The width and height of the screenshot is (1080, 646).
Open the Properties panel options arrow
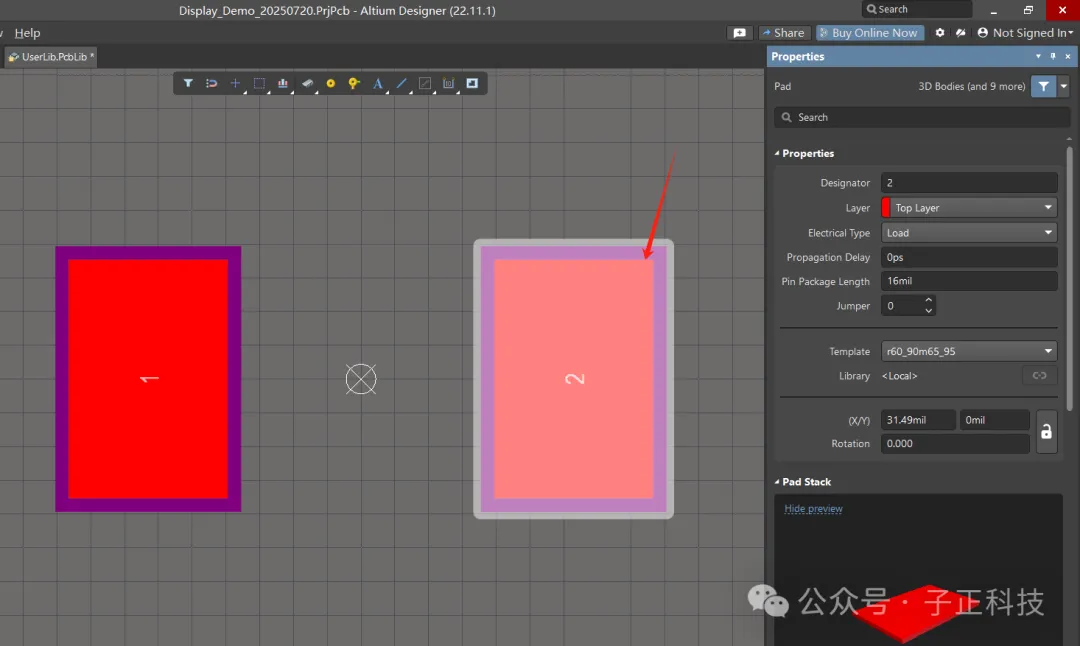tap(1038, 56)
